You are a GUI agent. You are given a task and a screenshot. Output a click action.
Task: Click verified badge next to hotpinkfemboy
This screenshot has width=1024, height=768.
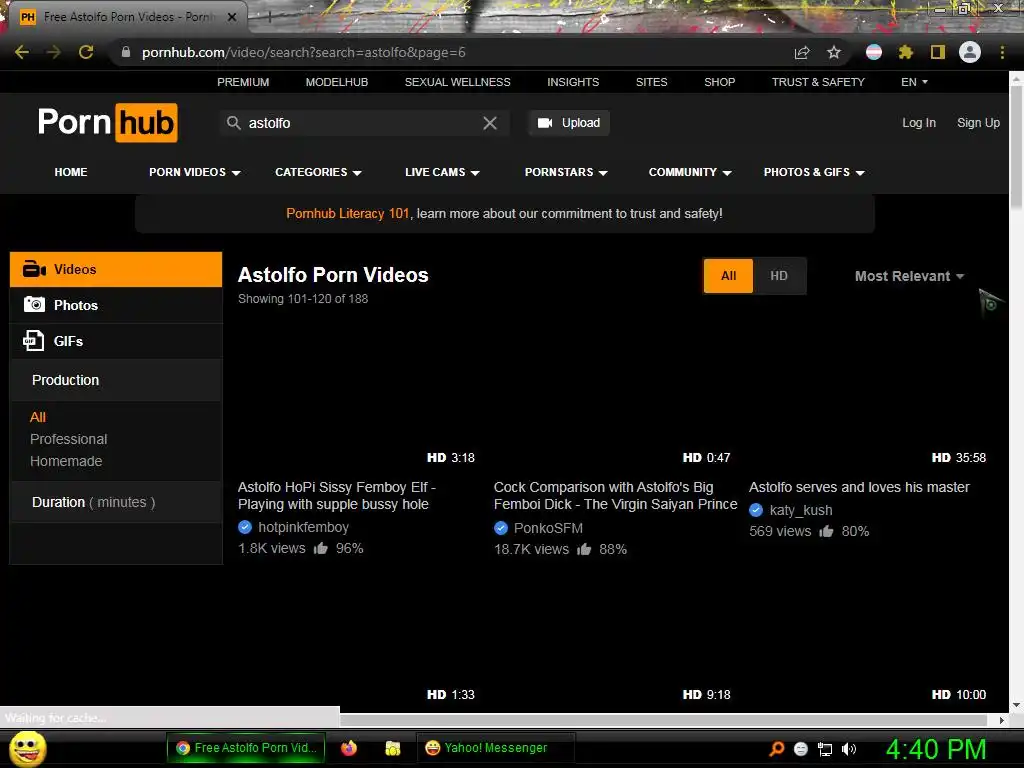(x=245, y=527)
